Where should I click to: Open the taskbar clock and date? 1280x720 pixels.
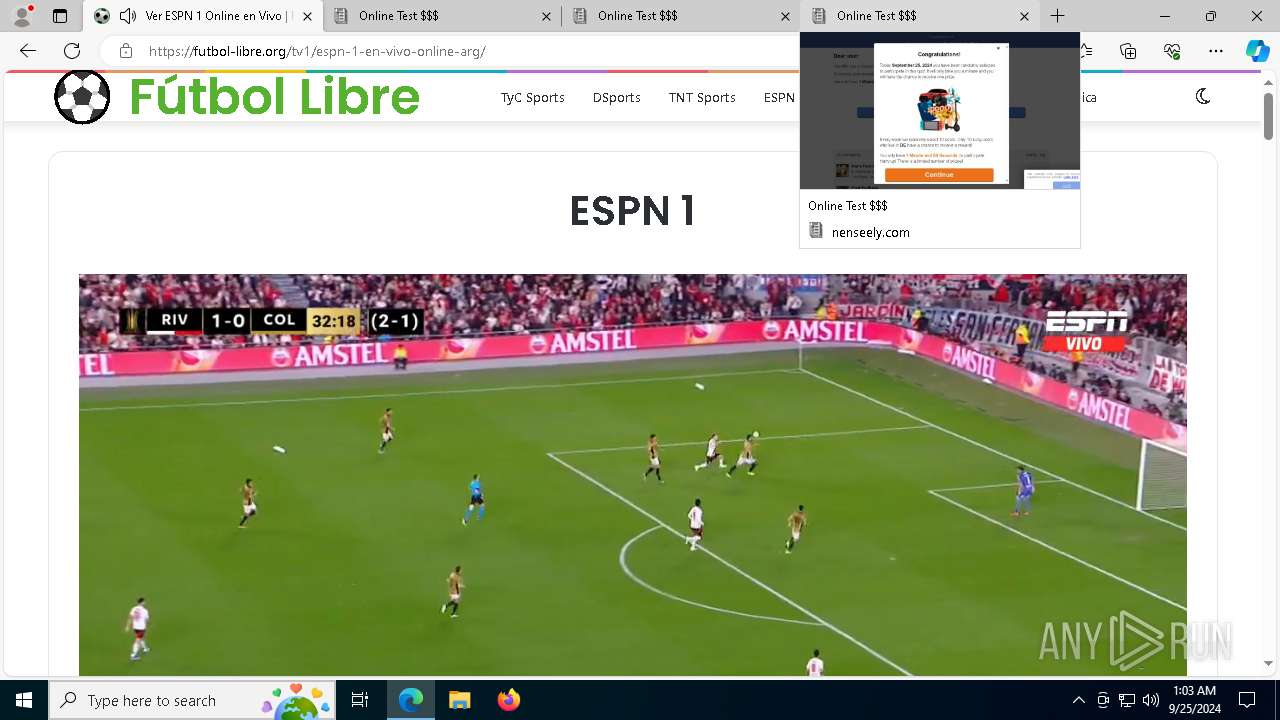(1193, 700)
